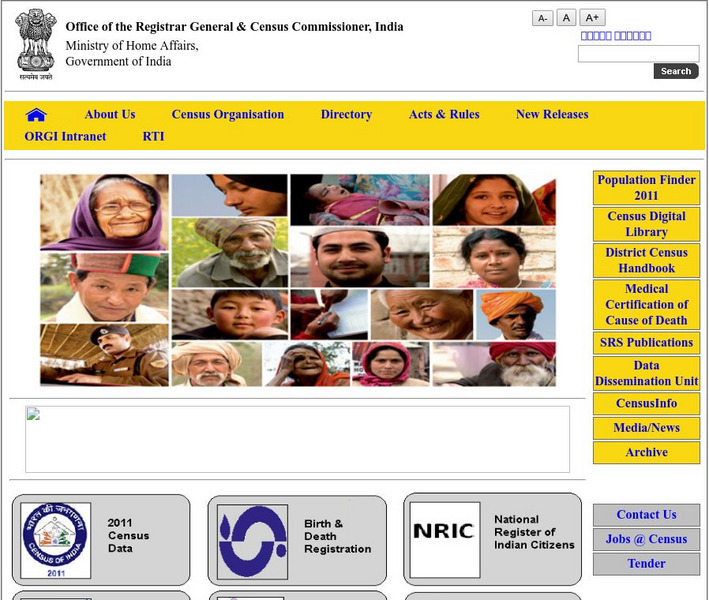
Task: Decrease font size with A- button
Action: click(543, 19)
